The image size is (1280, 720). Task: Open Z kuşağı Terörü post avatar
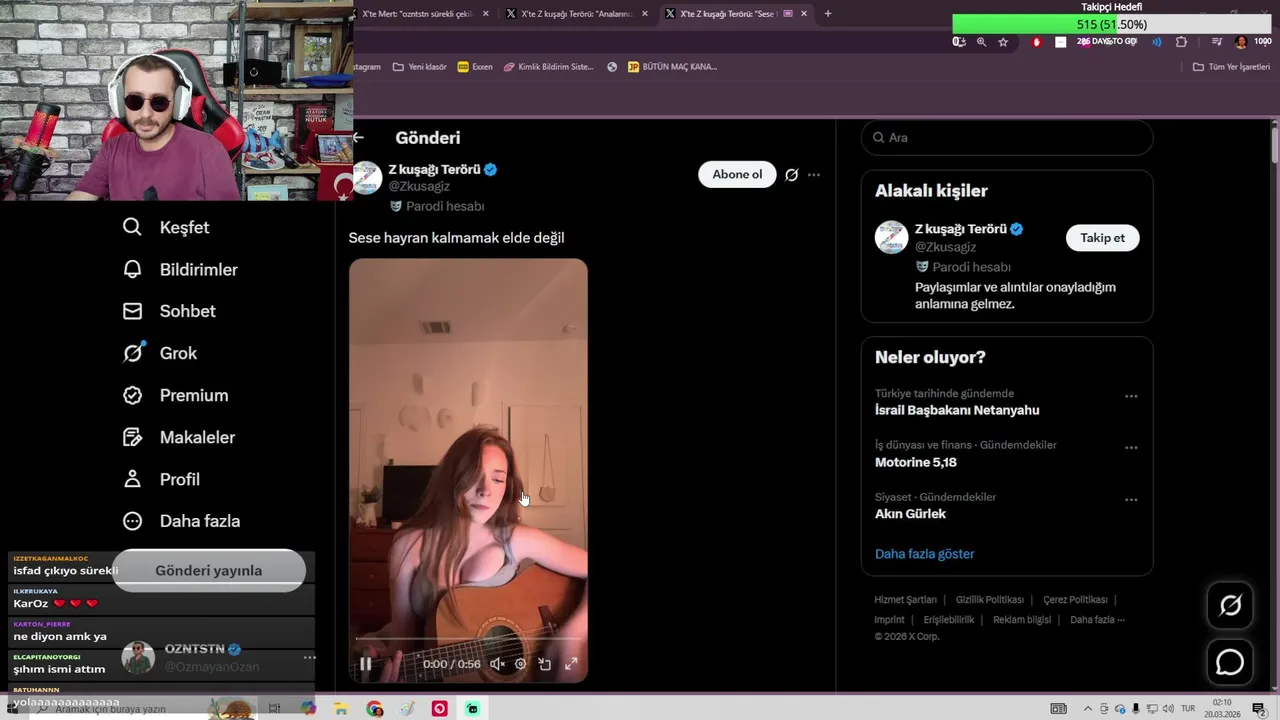(x=366, y=178)
